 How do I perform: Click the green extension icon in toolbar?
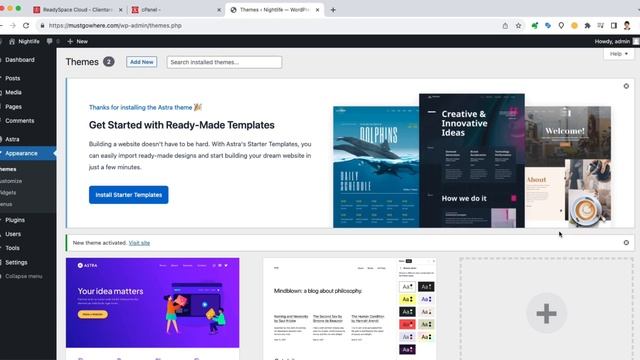[534, 26]
